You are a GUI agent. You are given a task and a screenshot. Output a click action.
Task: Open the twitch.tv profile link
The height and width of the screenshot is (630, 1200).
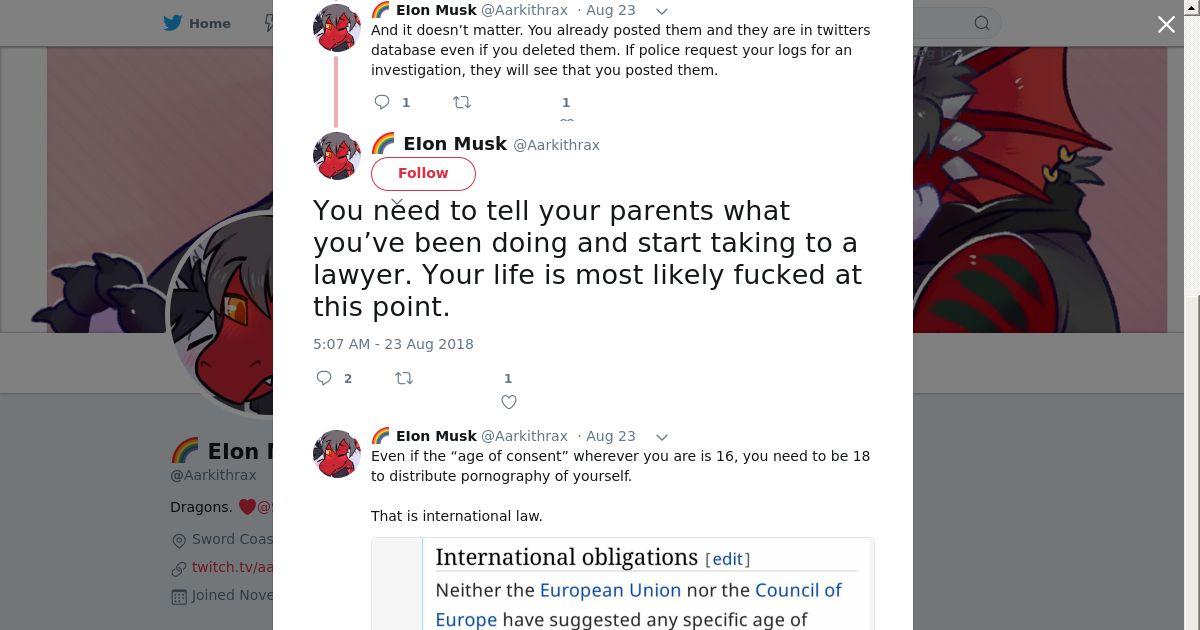pyautogui.click(x=232, y=567)
